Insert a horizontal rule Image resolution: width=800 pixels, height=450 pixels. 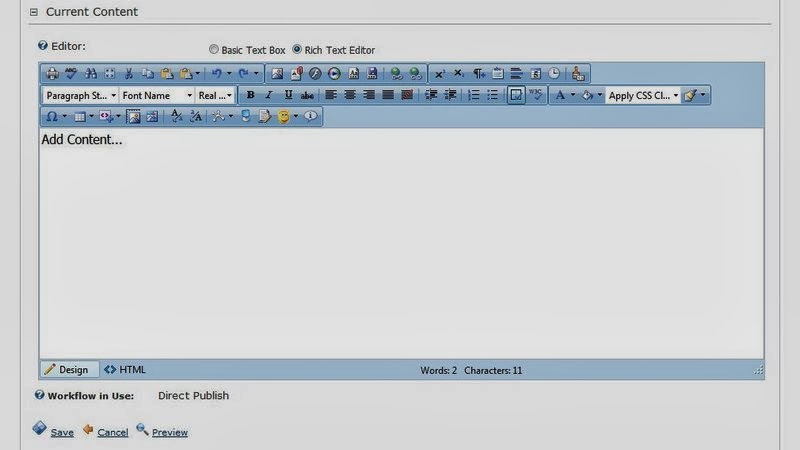[516, 73]
